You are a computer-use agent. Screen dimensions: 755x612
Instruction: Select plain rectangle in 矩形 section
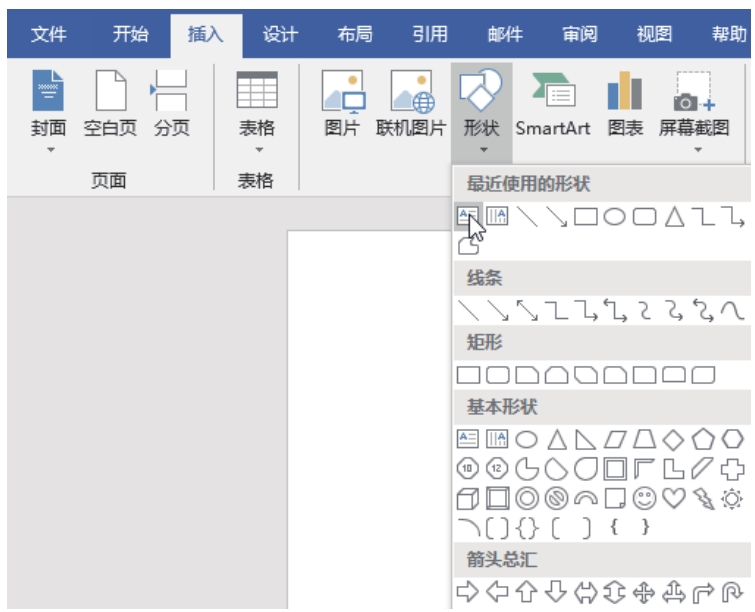(x=468, y=375)
